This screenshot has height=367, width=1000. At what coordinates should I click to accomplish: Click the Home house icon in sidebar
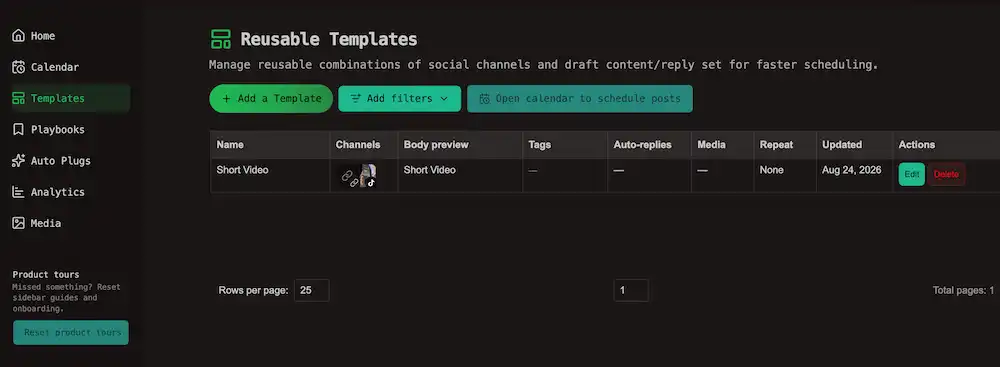18,36
